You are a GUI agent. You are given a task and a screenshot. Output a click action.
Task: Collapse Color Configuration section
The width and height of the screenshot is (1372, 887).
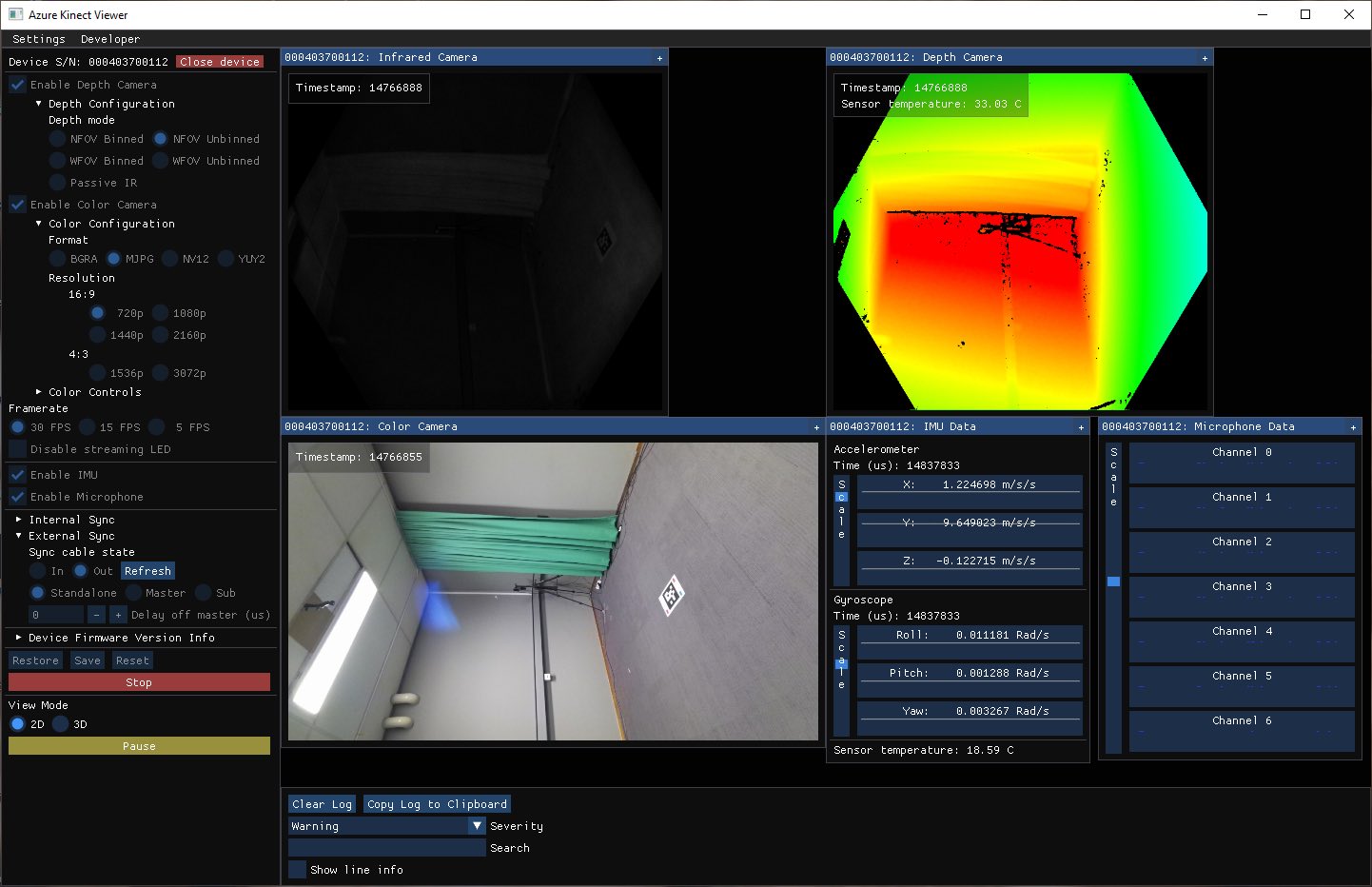38,224
